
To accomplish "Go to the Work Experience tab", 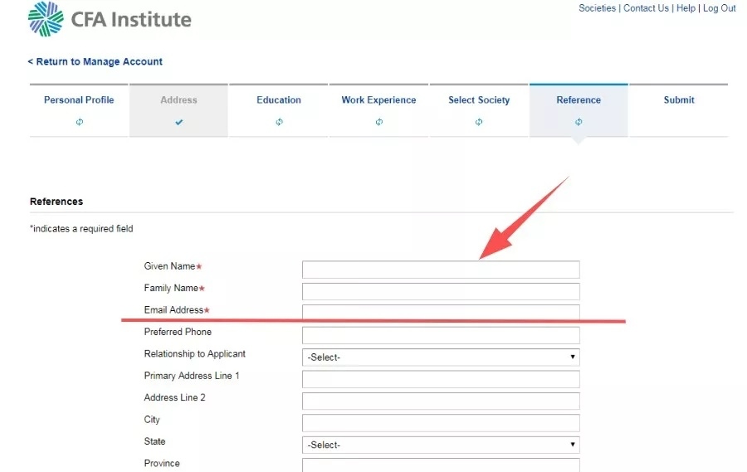I will click(379, 100).
